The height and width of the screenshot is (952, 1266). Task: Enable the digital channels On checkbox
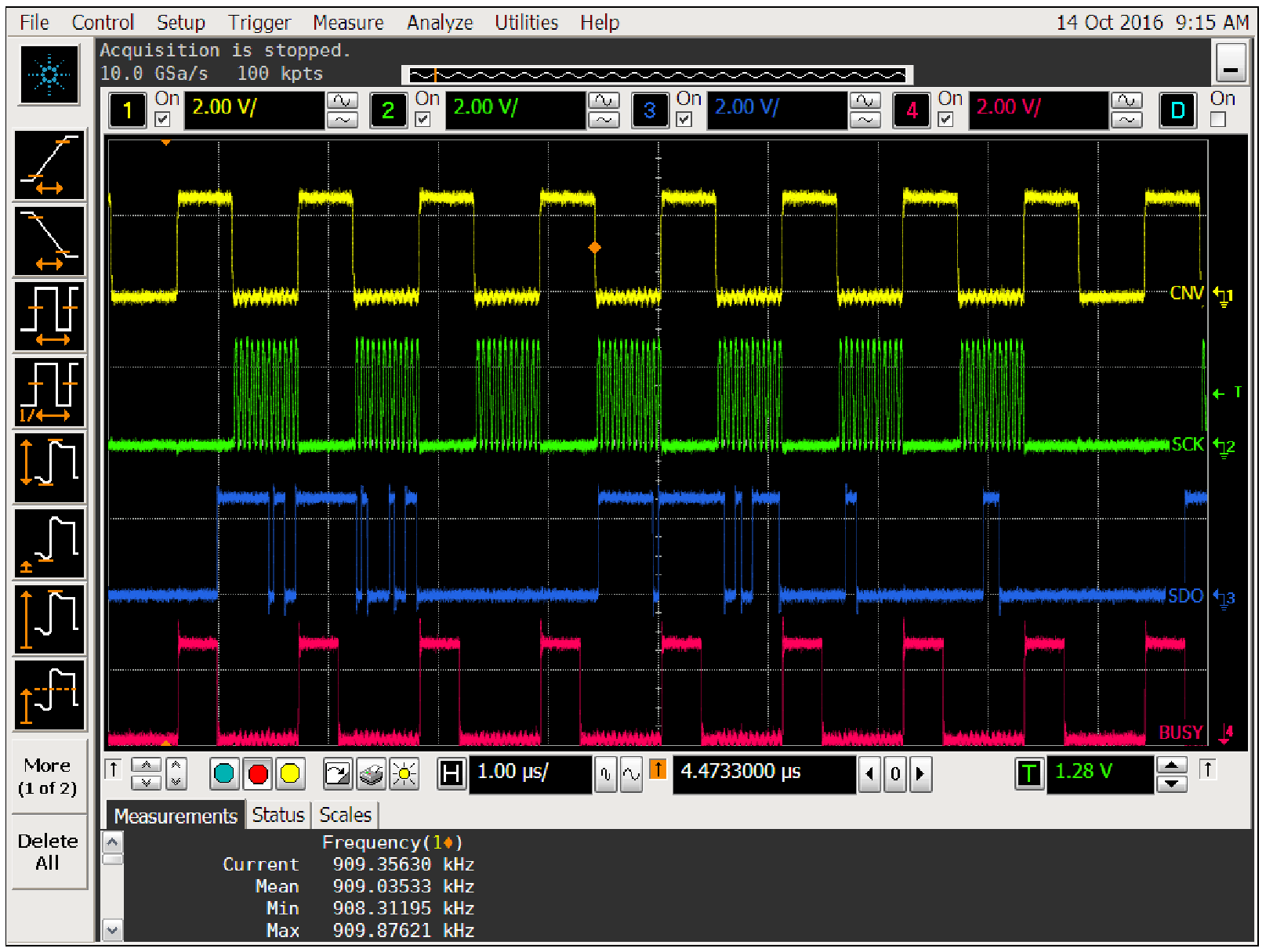pos(1217,120)
